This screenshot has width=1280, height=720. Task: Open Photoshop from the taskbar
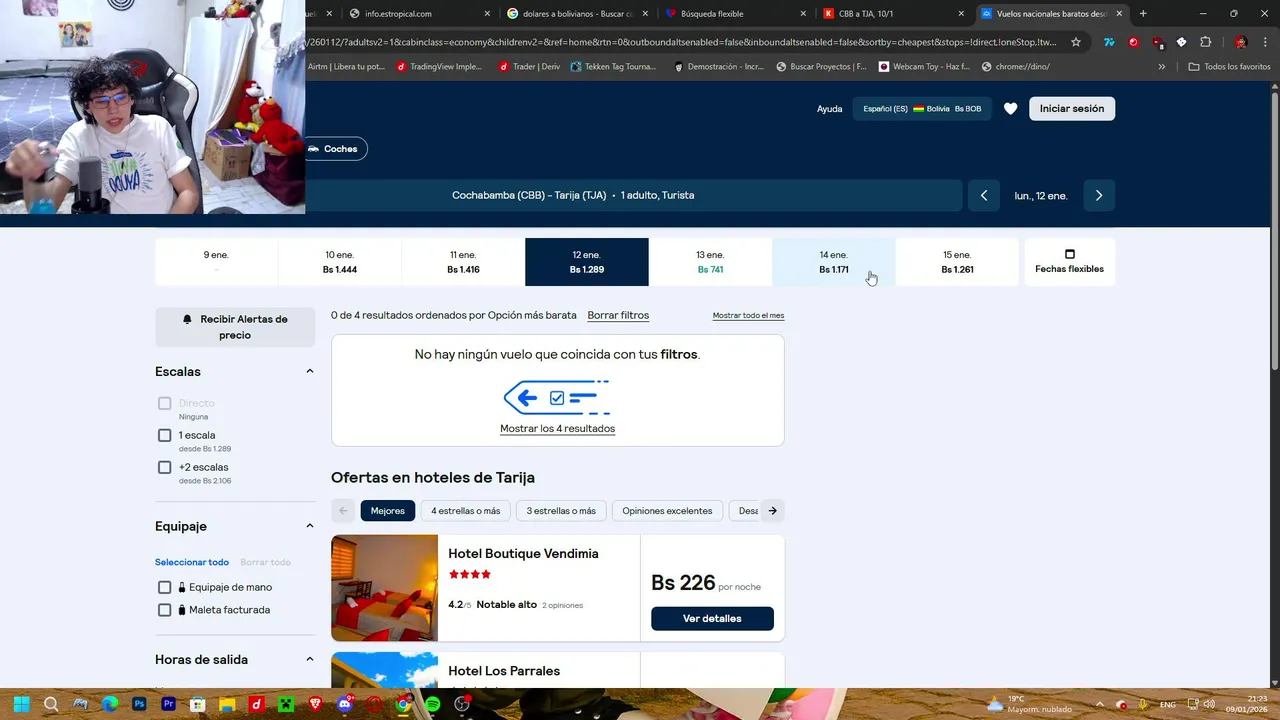point(139,704)
